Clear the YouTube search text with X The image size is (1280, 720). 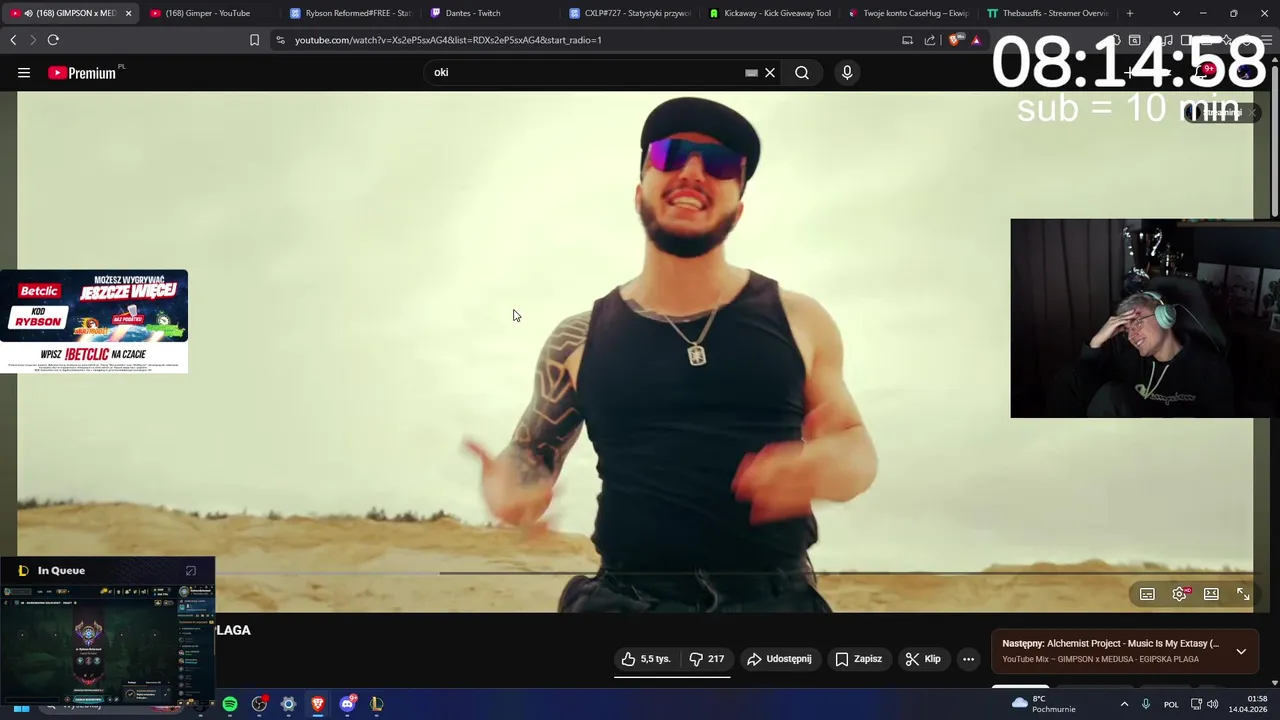pyautogui.click(x=770, y=73)
